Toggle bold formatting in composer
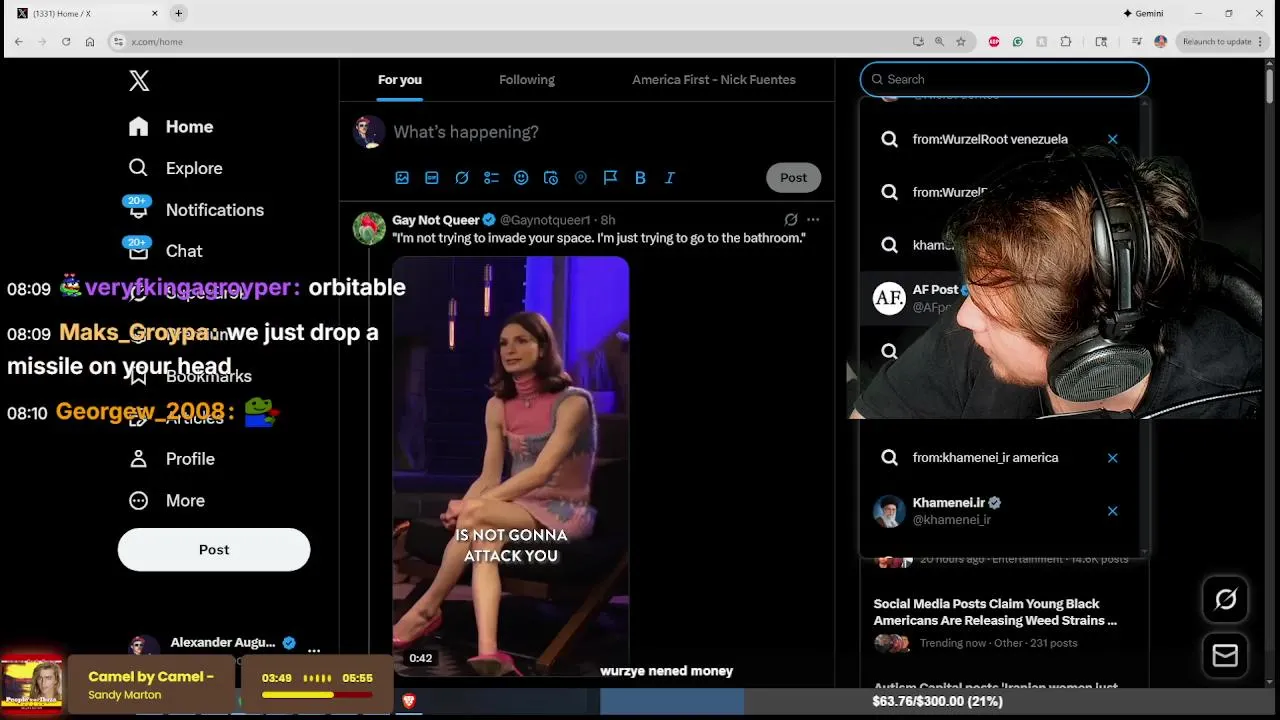This screenshot has height=720, width=1280. [640, 178]
